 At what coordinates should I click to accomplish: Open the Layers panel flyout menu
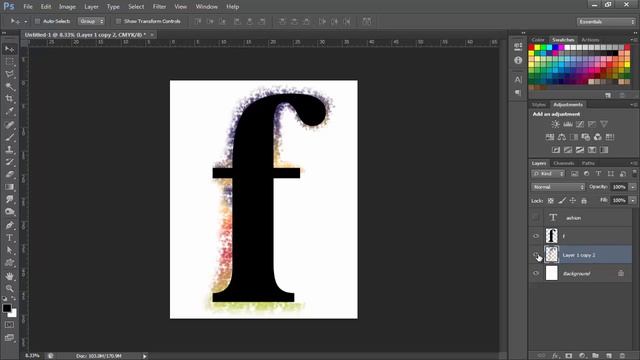coord(633,163)
